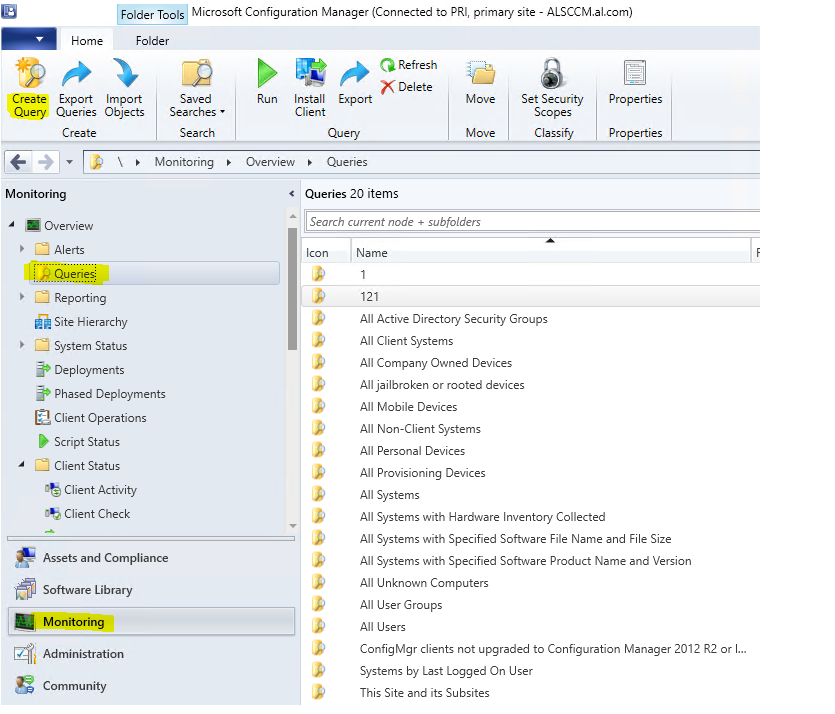Open the Software Library workspace

[151, 590]
